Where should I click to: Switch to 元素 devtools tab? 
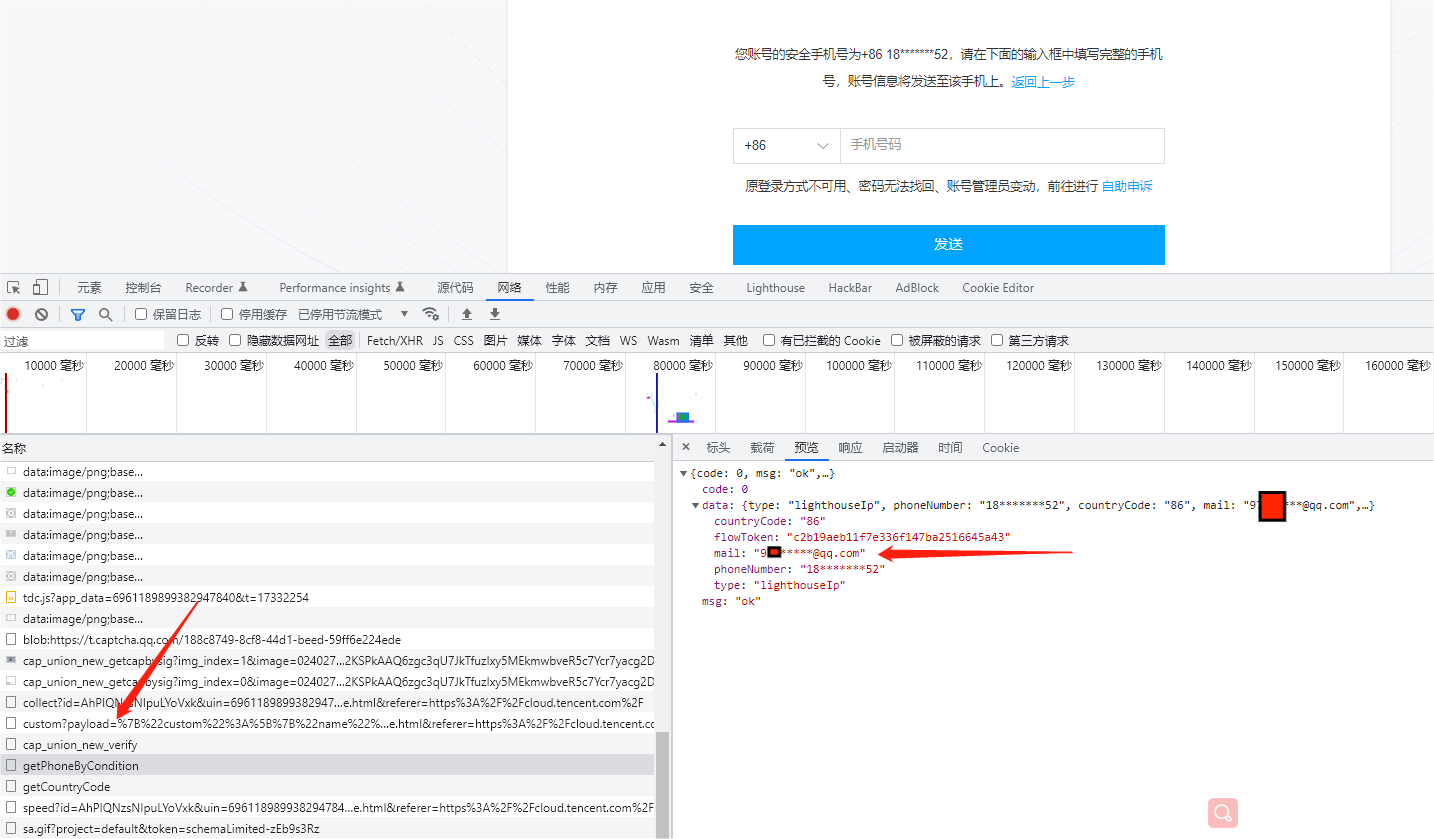click(89, 288)
